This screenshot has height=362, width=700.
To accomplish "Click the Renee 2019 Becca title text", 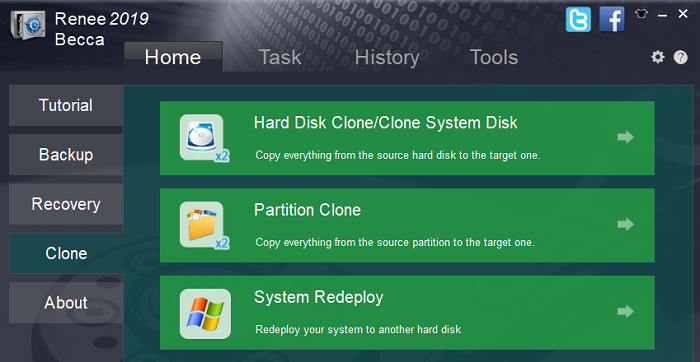I will [x=101, y=29].
